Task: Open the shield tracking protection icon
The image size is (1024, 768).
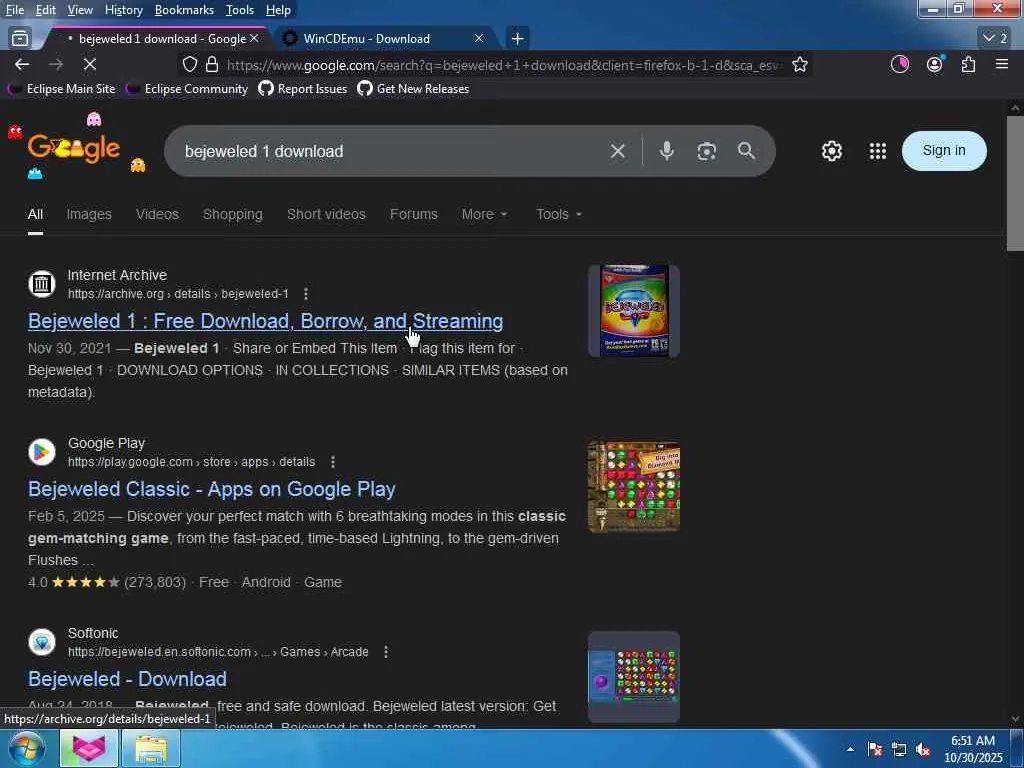Action: pos(189,64)
